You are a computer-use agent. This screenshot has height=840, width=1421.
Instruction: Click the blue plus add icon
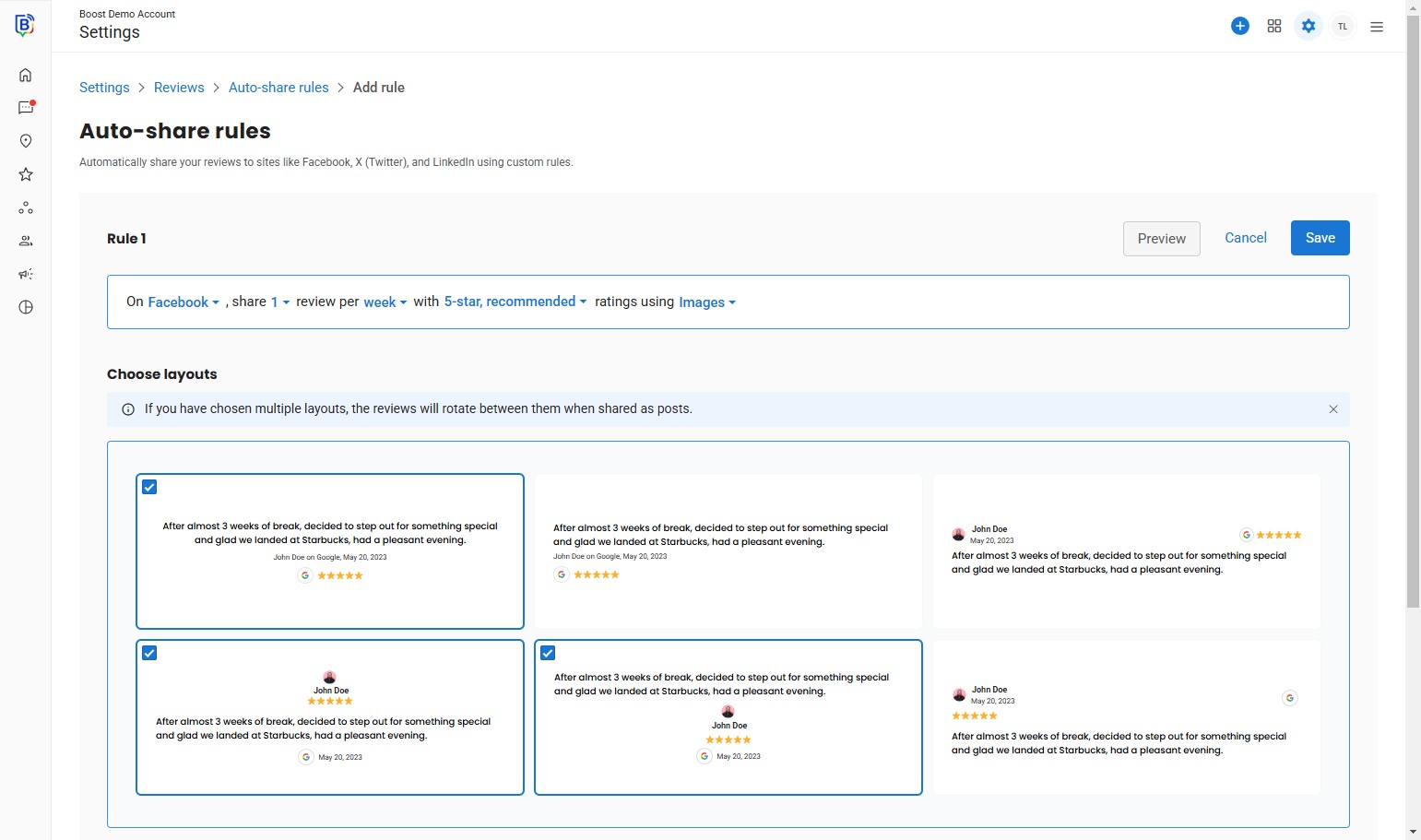click(x=1240, y=26)
